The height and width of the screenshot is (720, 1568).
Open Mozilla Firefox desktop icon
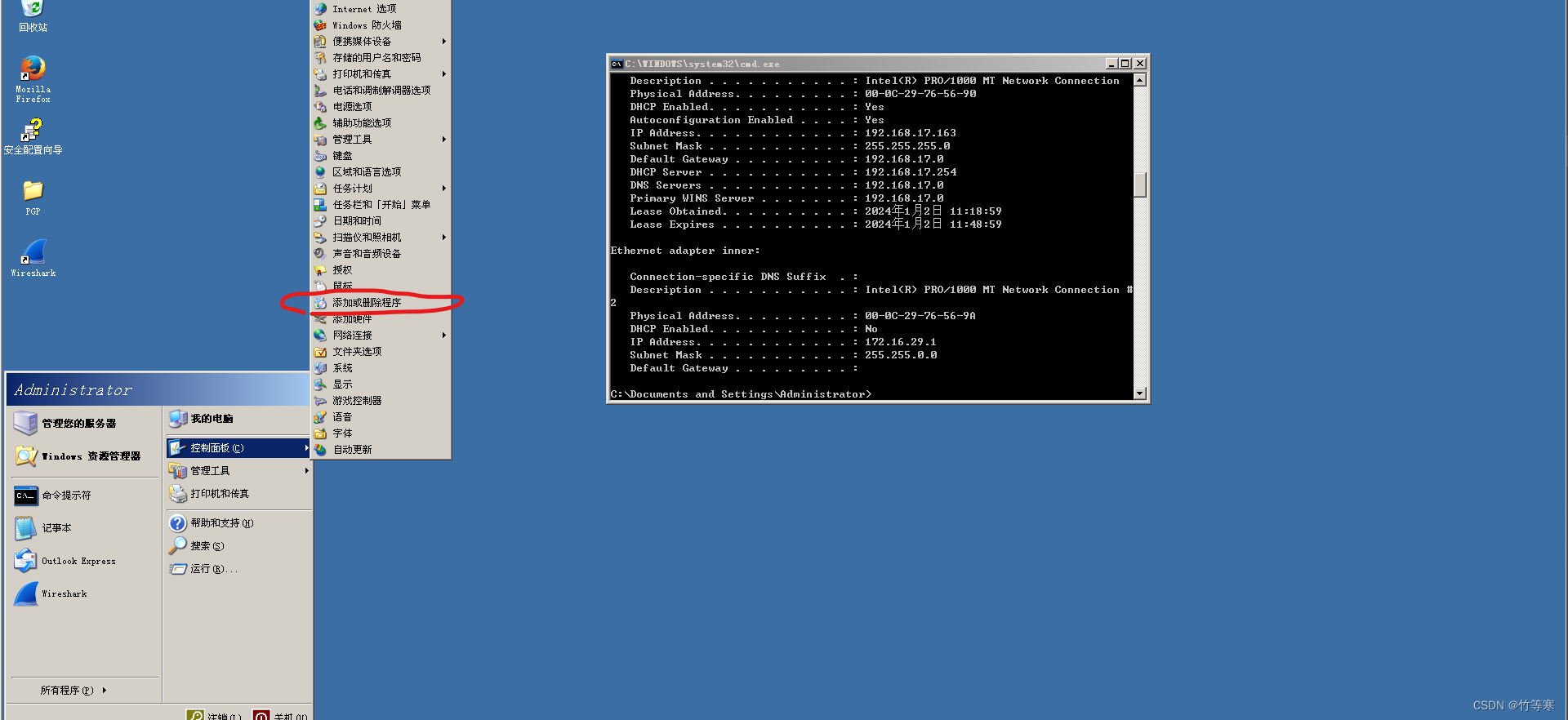(x=33, y=78)
